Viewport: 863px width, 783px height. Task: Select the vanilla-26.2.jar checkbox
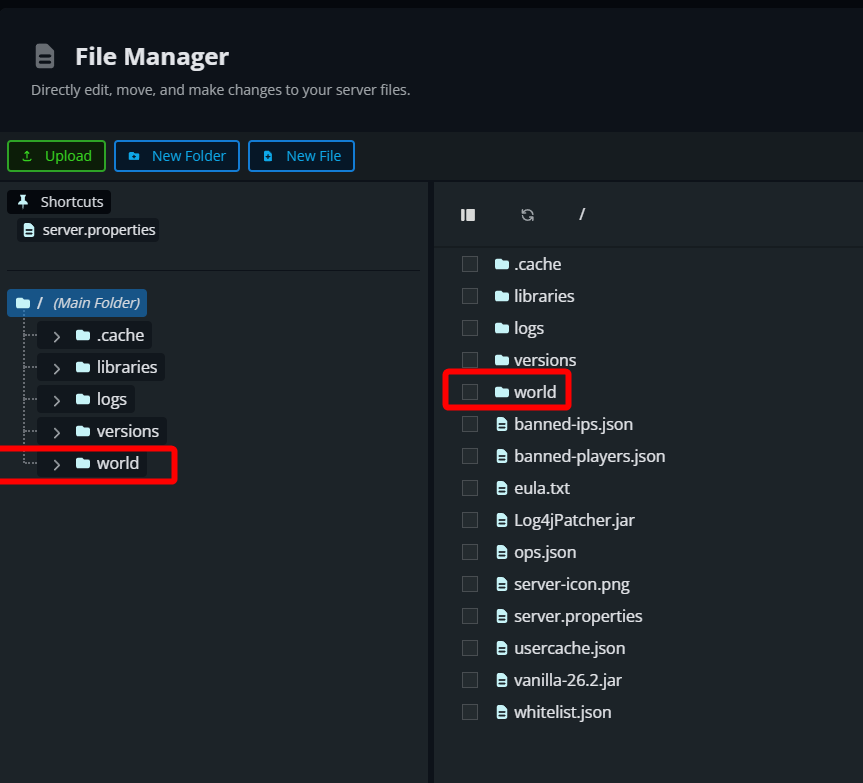[469, 680]
